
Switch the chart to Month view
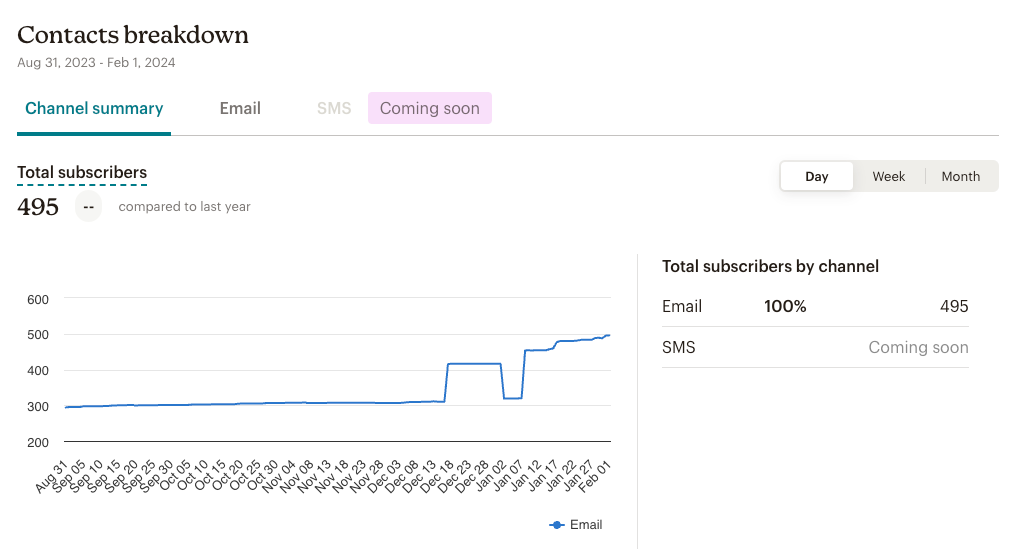click(x=960, y=176)
